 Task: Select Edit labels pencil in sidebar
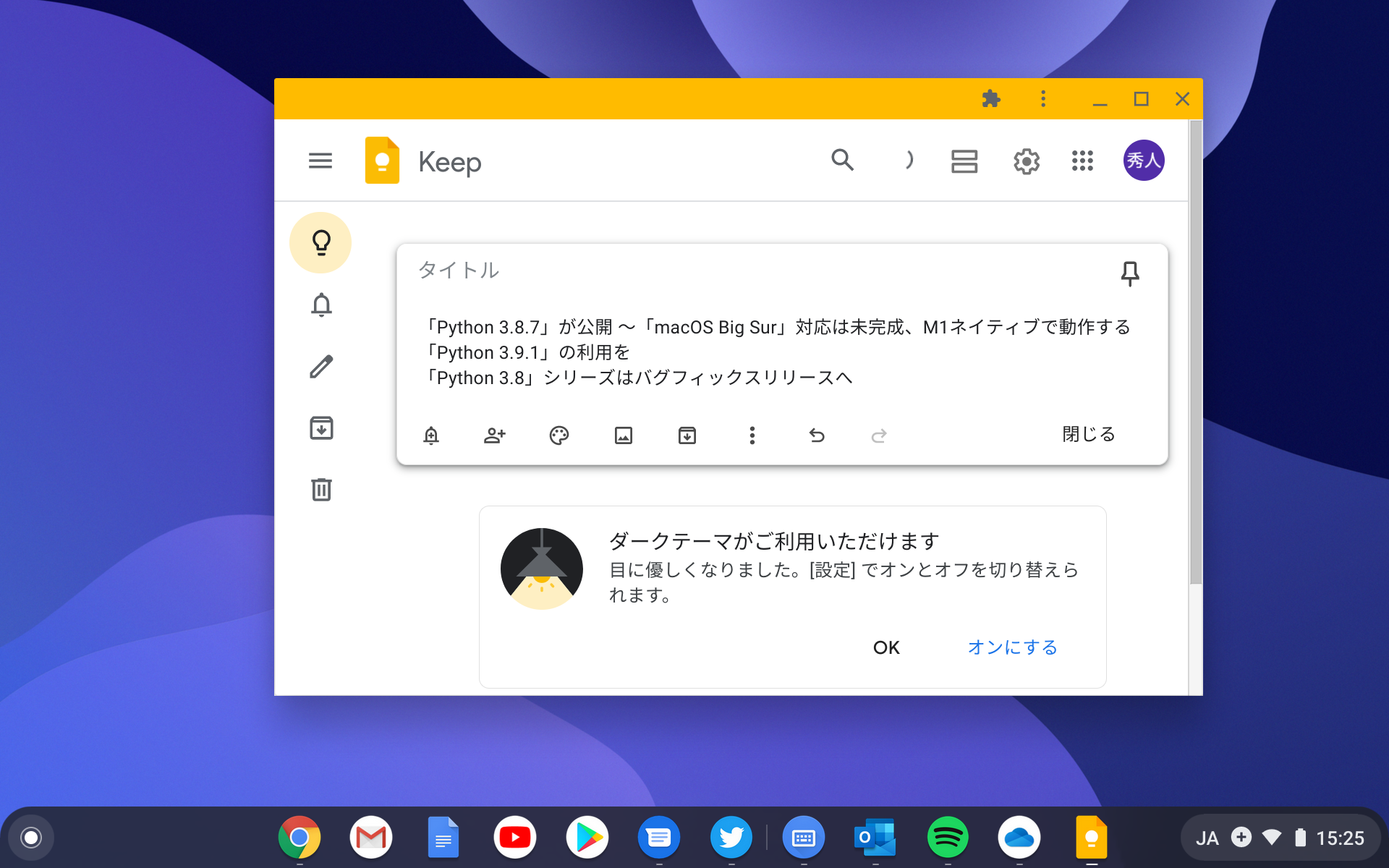(x=320, y=366)
